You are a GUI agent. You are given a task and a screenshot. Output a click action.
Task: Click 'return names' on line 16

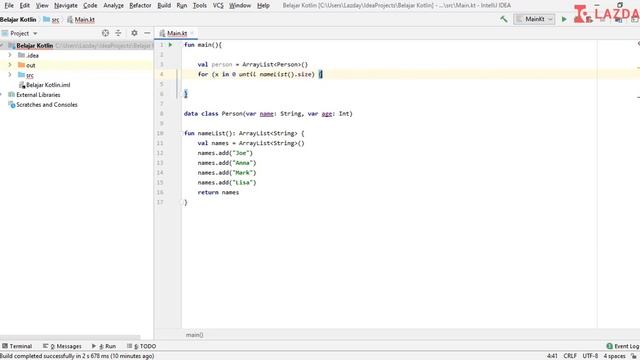tap(218, 192)
